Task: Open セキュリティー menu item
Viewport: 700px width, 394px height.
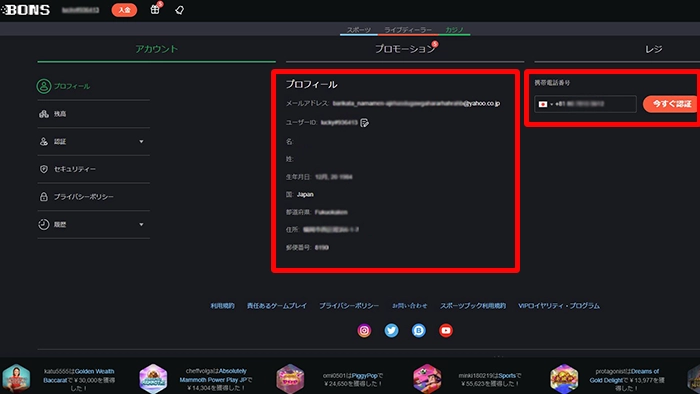Action: 94,169
